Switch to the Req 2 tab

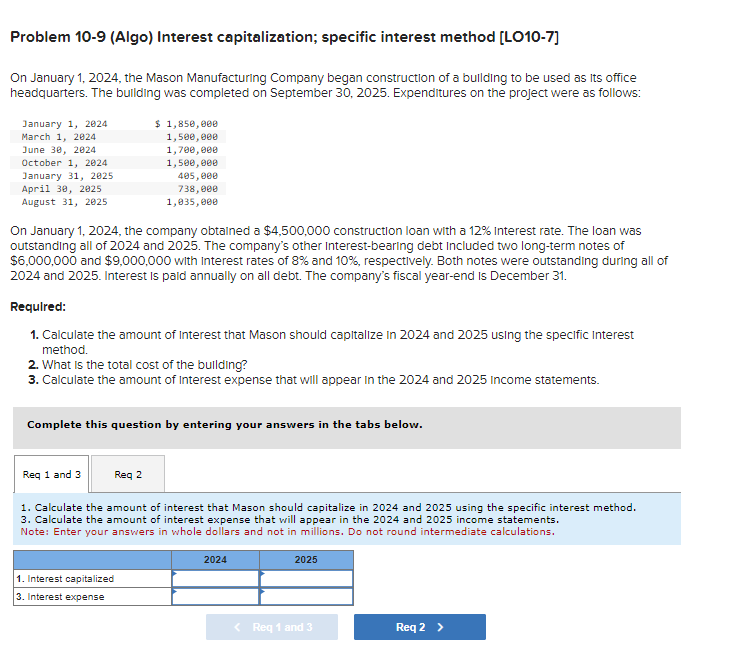click(128, 474)
